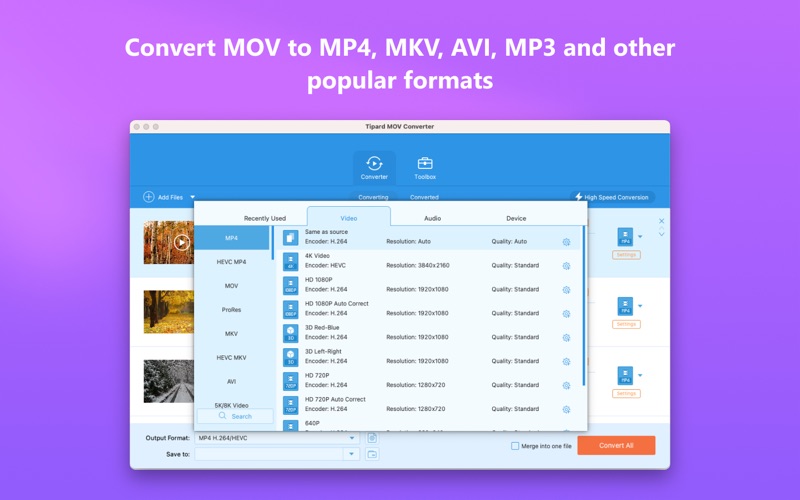Click third file's MP4 output format icon
The width and height of the screenshot is (800, 500).
point(625,376)
